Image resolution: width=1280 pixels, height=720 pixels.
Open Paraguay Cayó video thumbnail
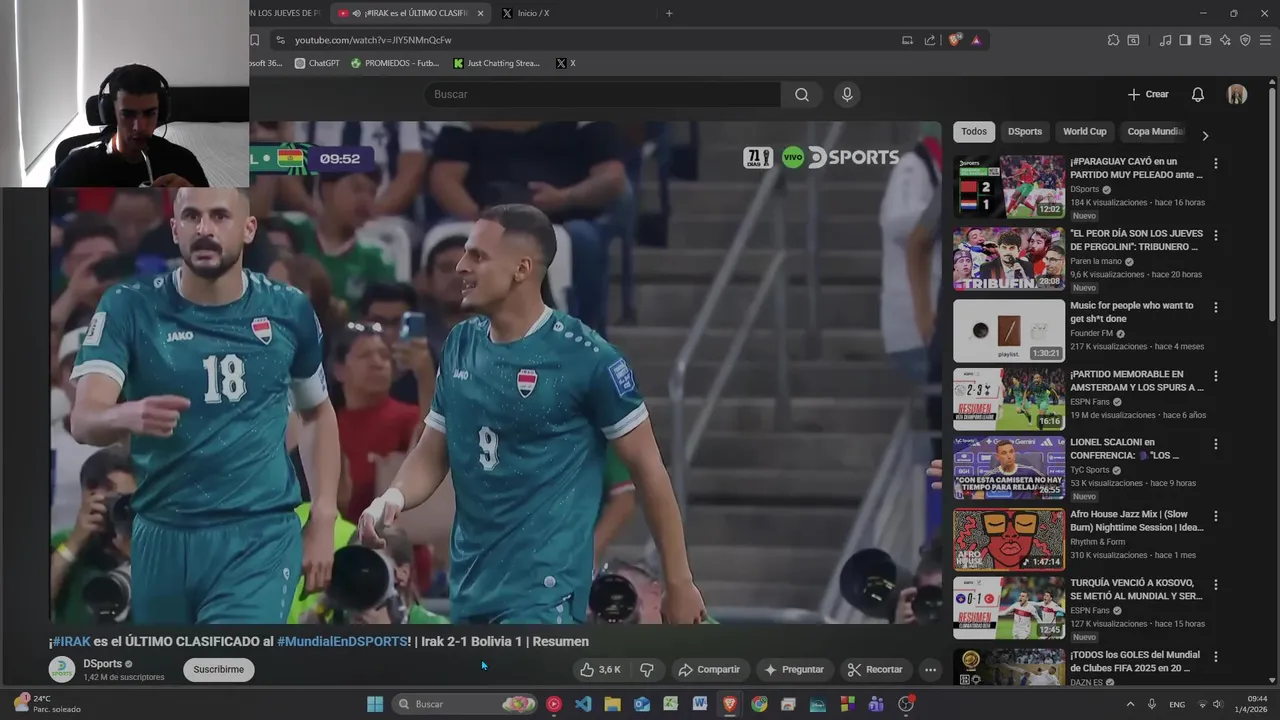(1008, 187)
